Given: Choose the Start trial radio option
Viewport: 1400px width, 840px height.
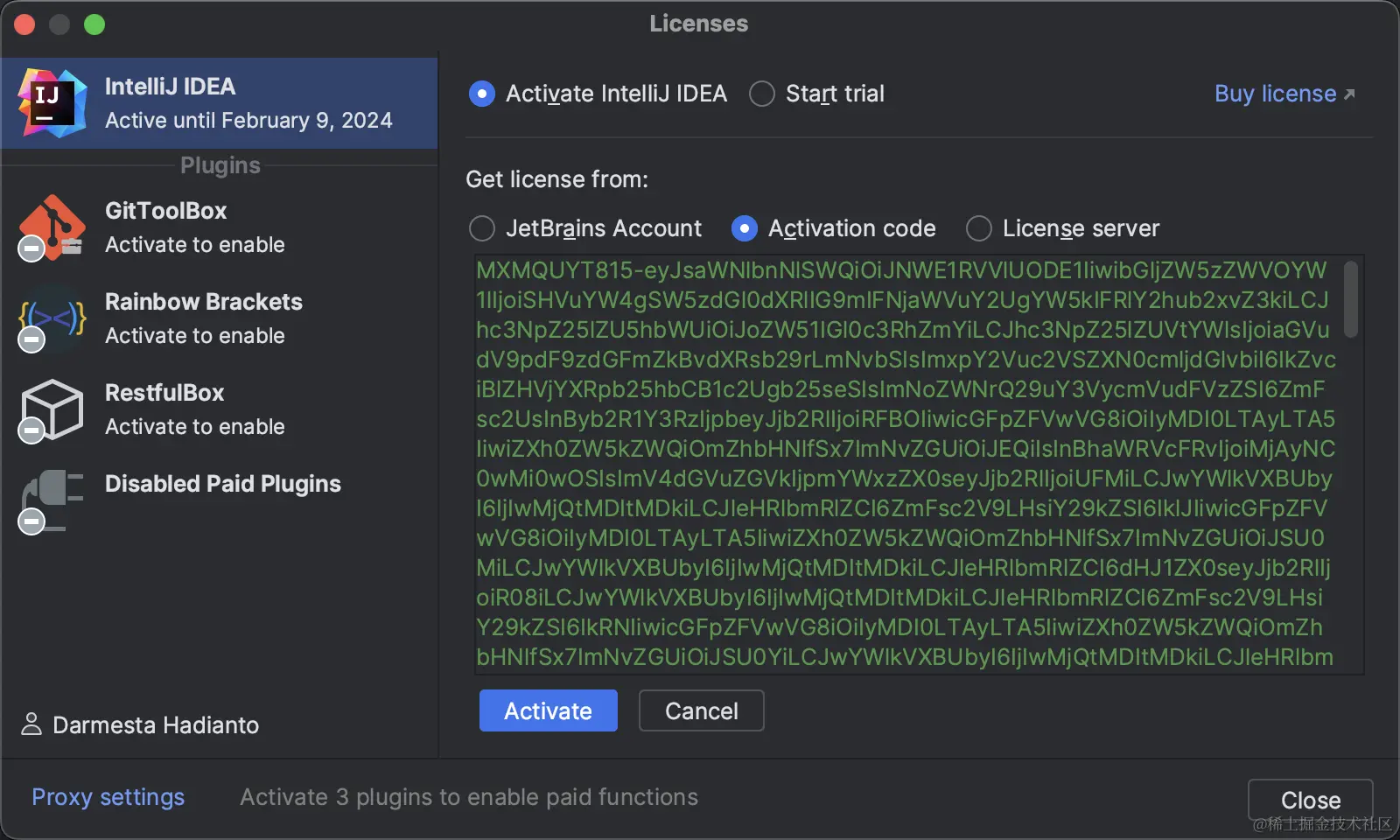Looking at the screenshot, I should (x=762, y=94).
